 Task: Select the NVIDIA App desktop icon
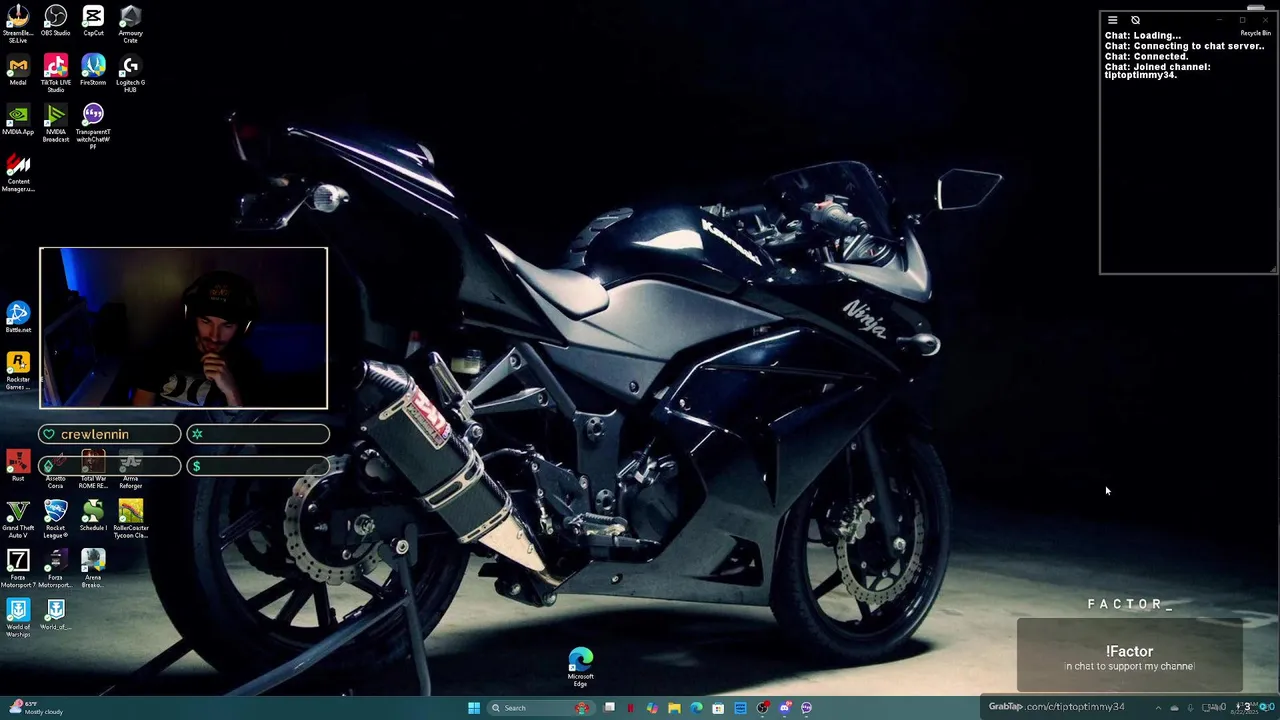[18, 120]
